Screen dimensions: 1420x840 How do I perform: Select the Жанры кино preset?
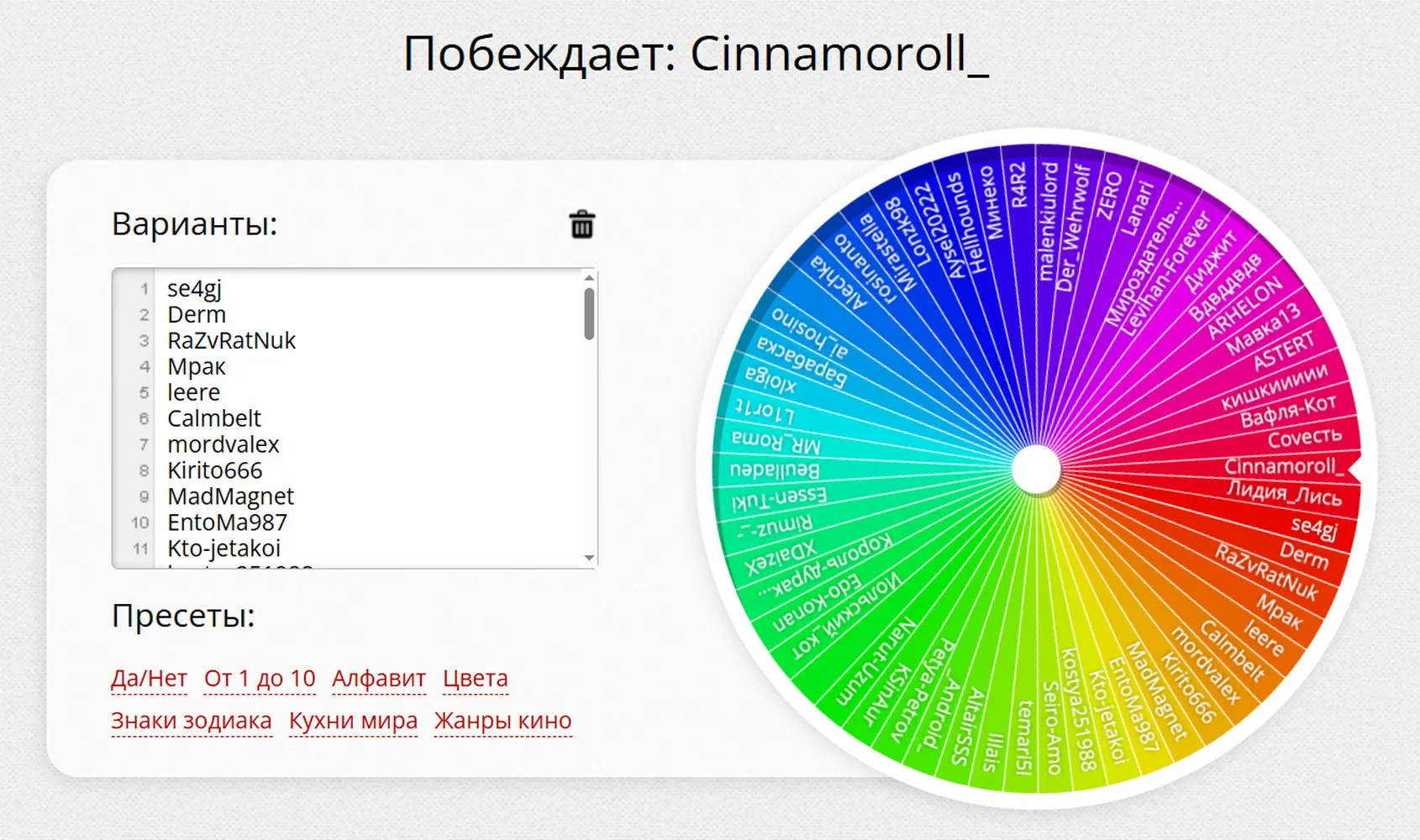pyautogui.click(x=503, y=721)
